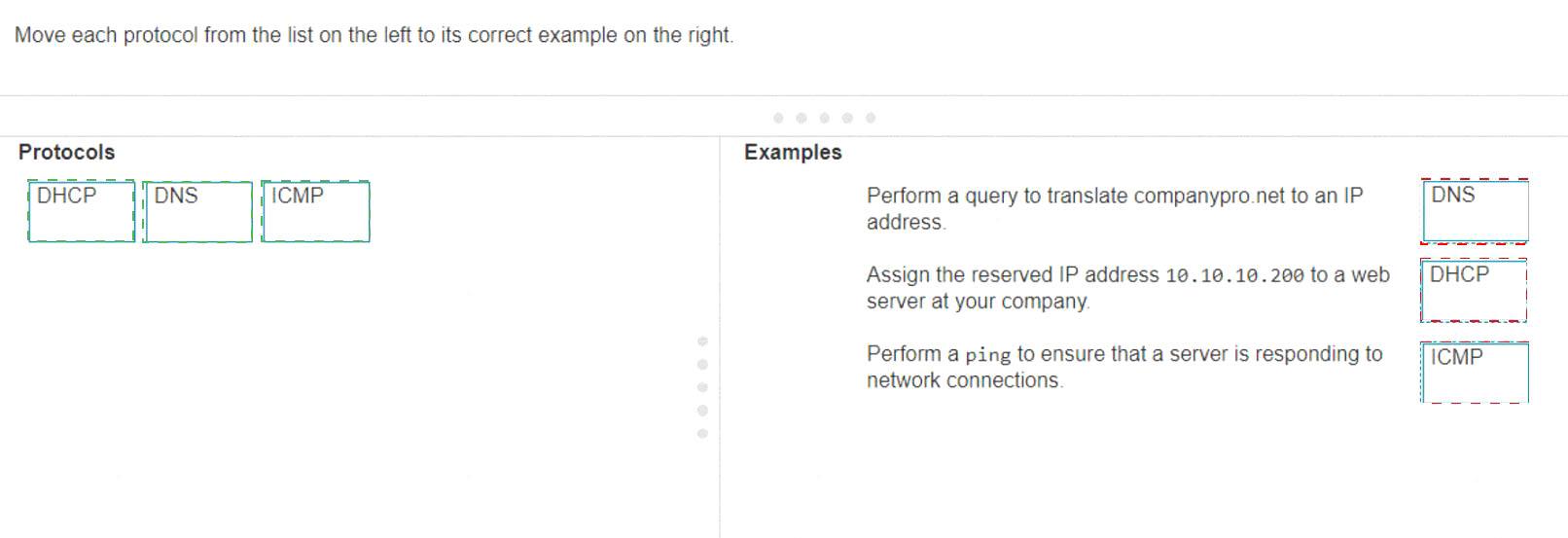Grab the horizontal five-dot splitter handle
The width and height of the screenshot is (1568, 538).
click(x=824, y=118)
